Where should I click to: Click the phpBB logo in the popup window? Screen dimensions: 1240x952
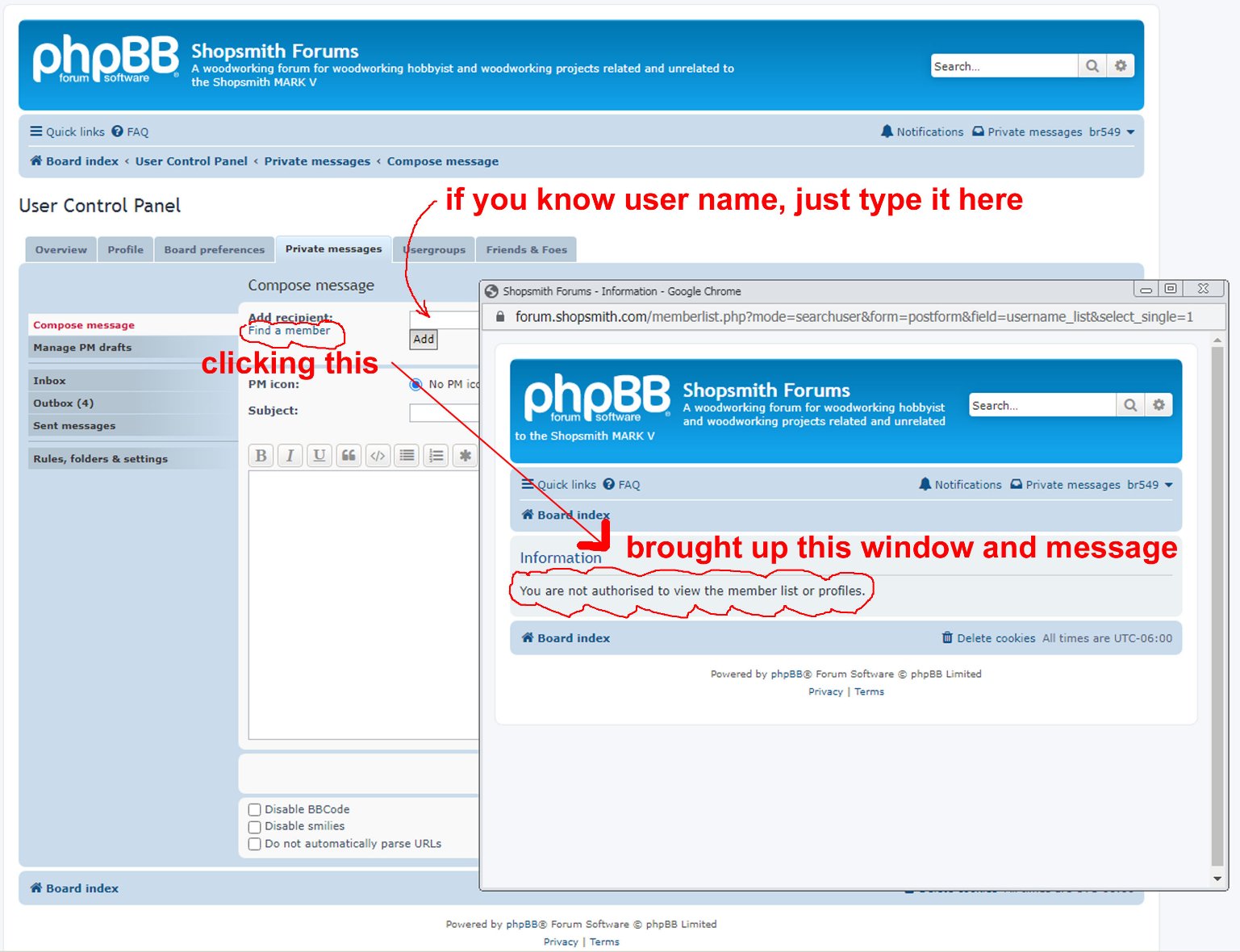pyautogui.click(x=597, y=398)
